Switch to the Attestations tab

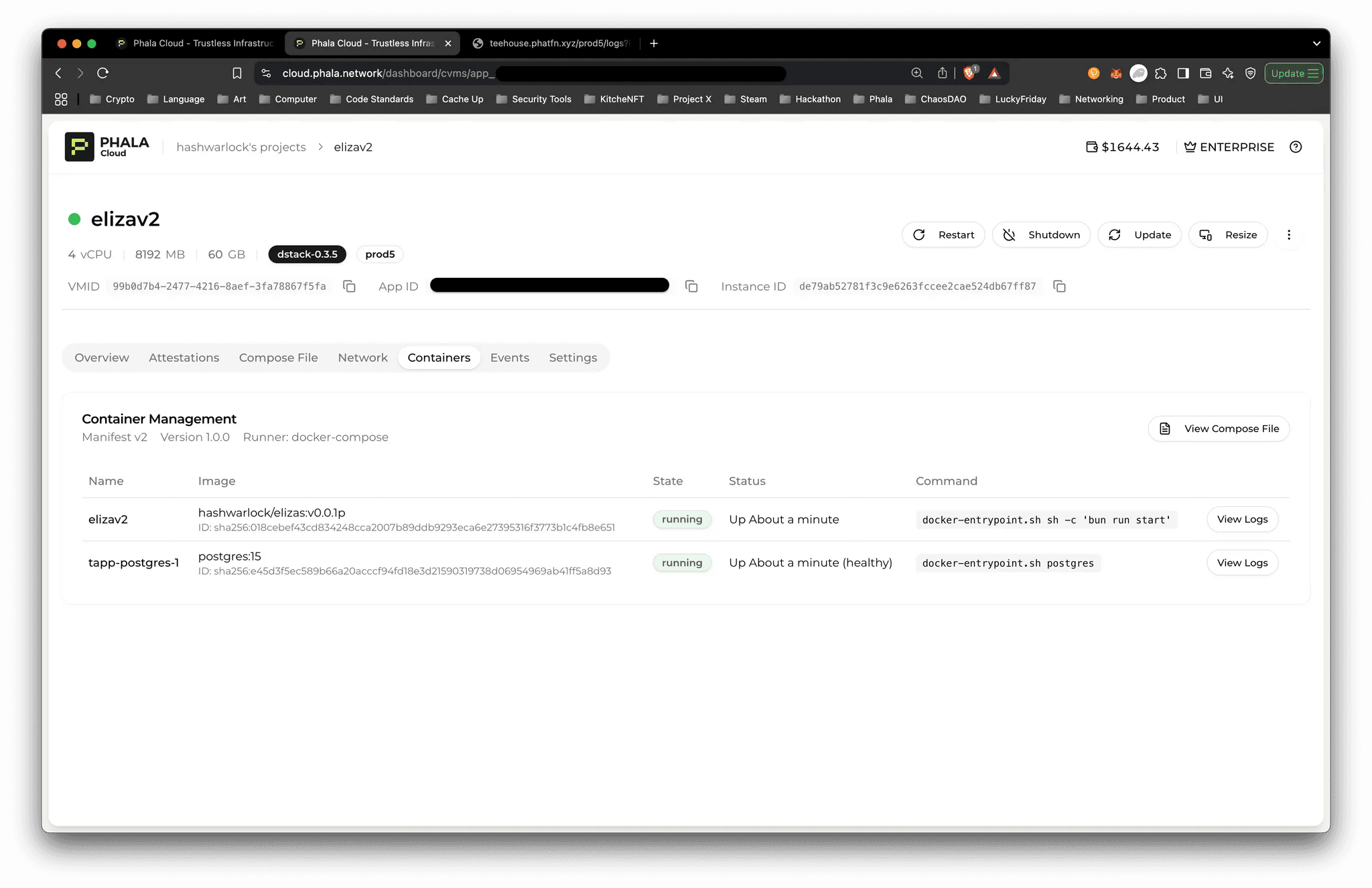tap(184, 358)
